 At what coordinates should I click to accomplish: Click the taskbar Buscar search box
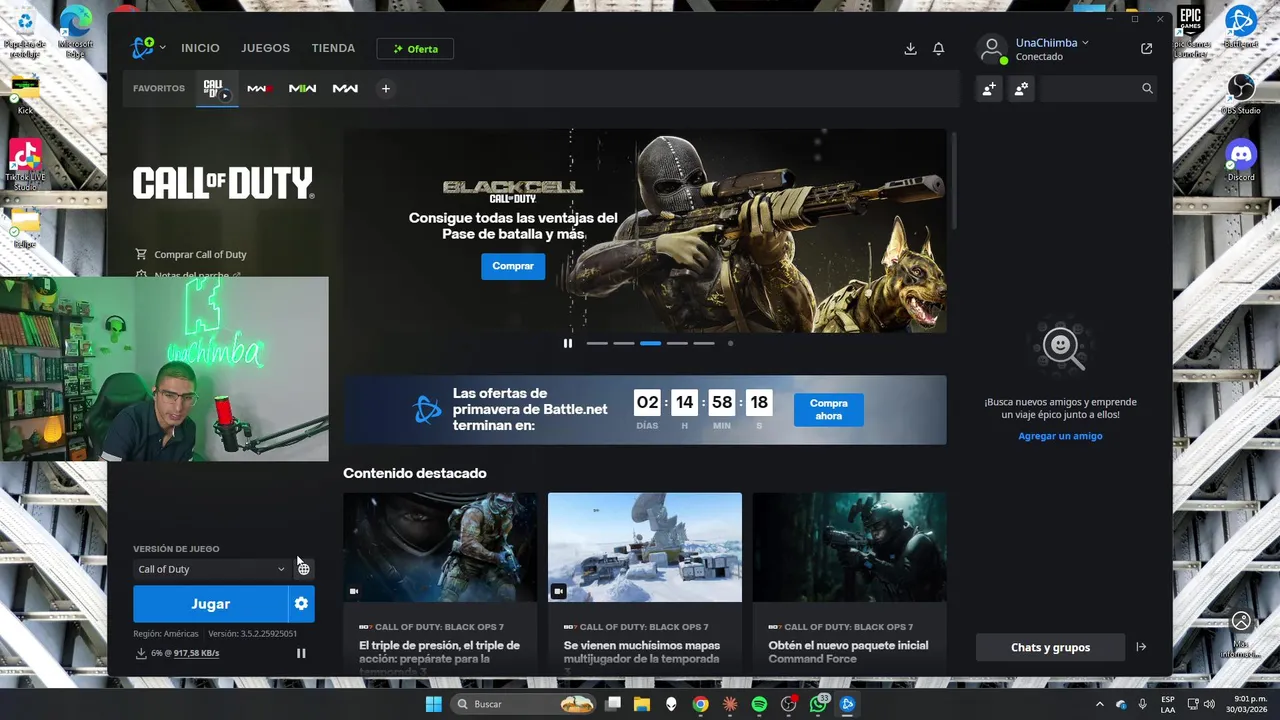524,704
